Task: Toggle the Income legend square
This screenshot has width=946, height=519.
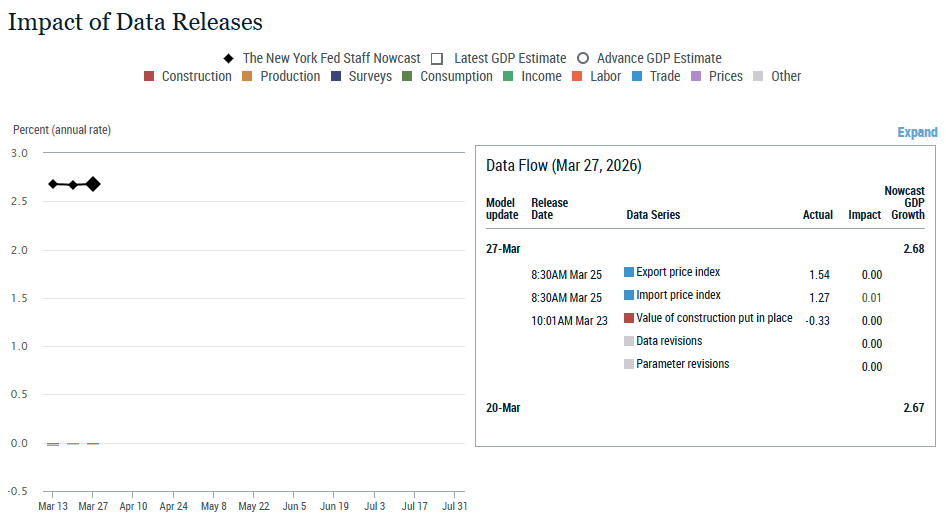Action: [509, 77]
